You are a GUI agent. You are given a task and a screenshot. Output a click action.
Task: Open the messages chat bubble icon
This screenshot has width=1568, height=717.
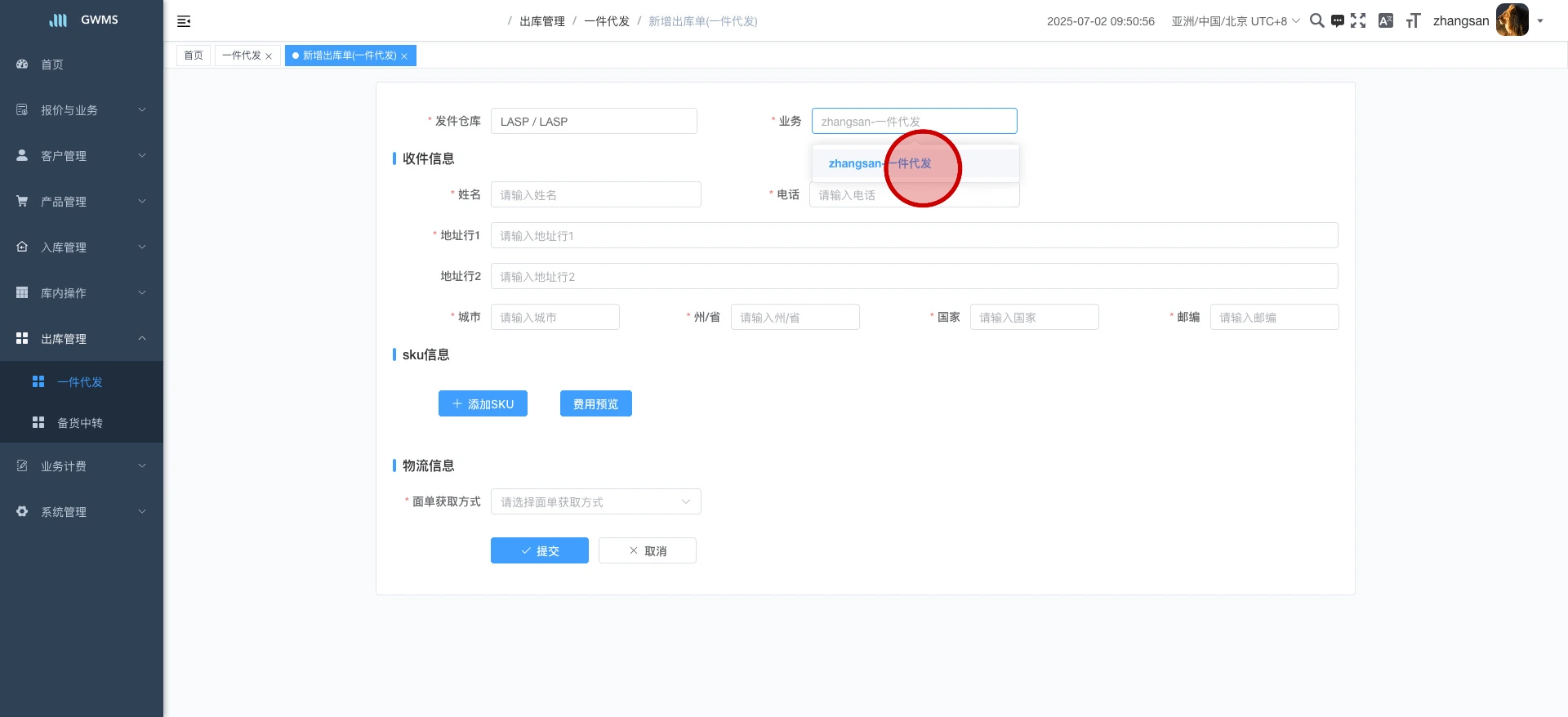click(1337, 21)
